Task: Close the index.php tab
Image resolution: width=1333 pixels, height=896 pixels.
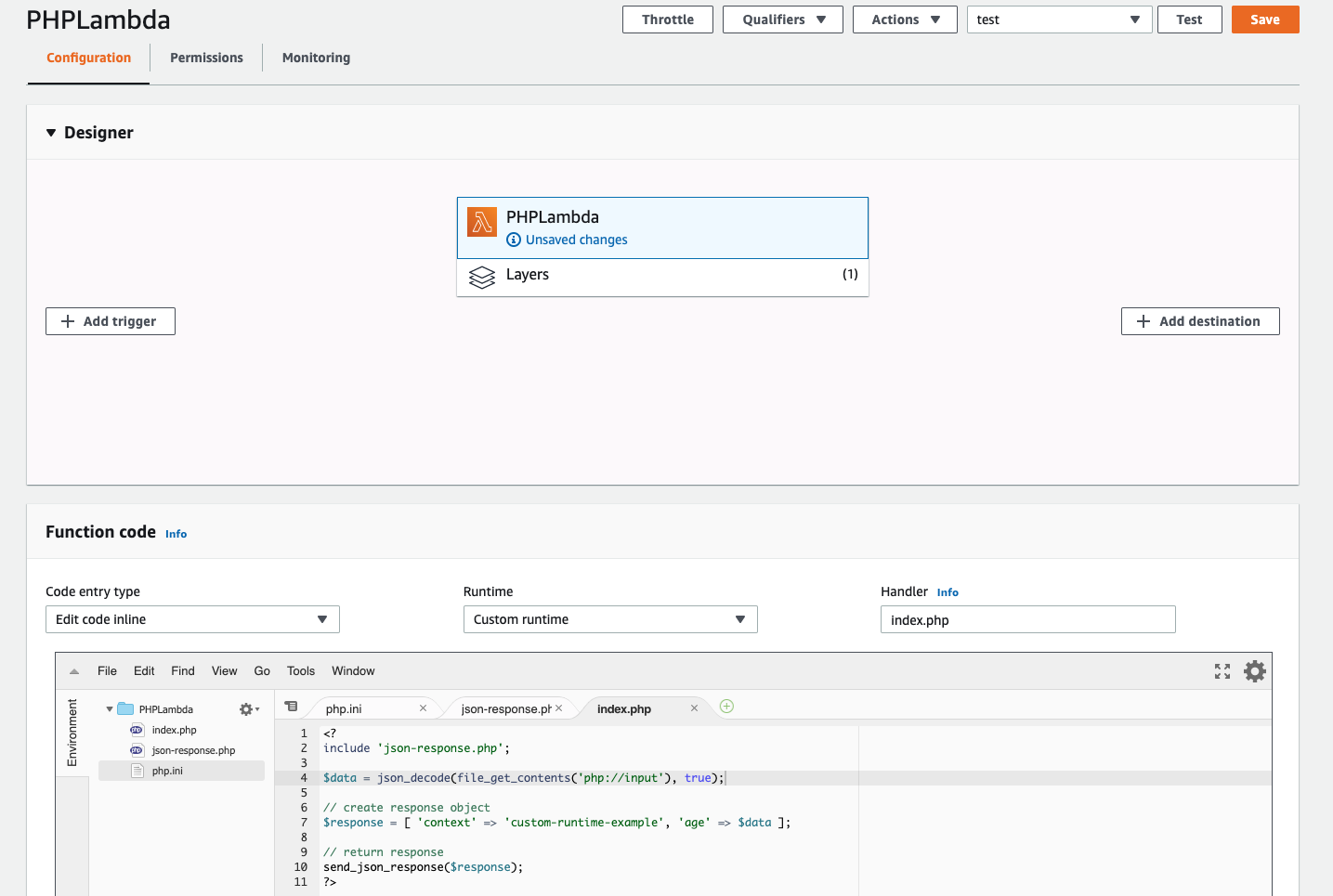Action: pyautogui.click(x=694, y=708)
